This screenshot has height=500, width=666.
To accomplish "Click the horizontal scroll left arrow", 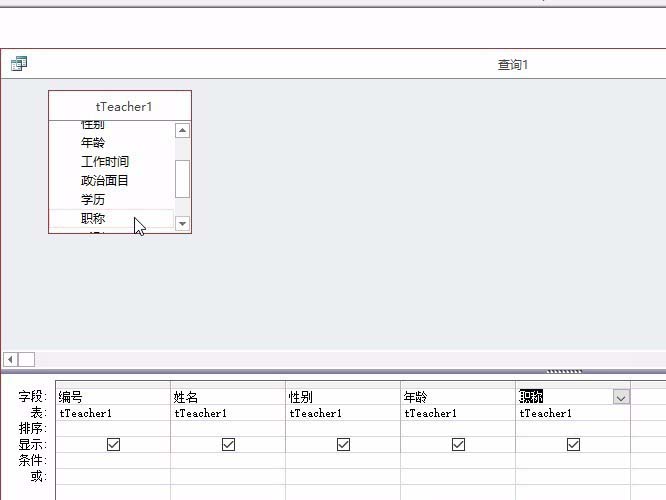I will tap(10, 360).
